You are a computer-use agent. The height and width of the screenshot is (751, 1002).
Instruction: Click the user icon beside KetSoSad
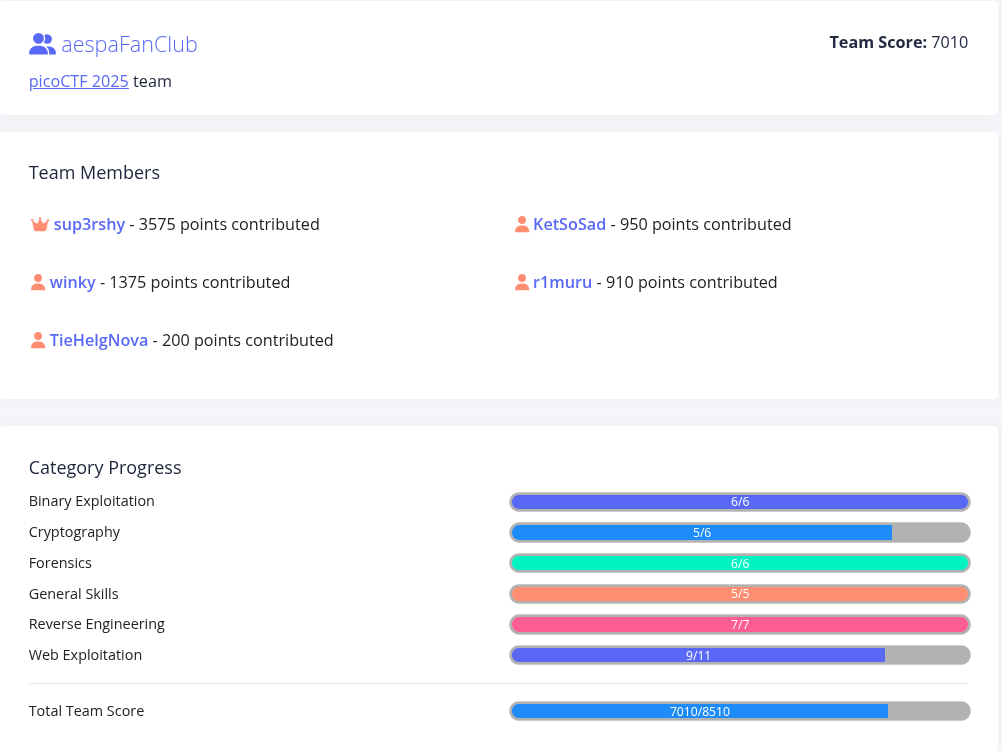click(521, 225)
